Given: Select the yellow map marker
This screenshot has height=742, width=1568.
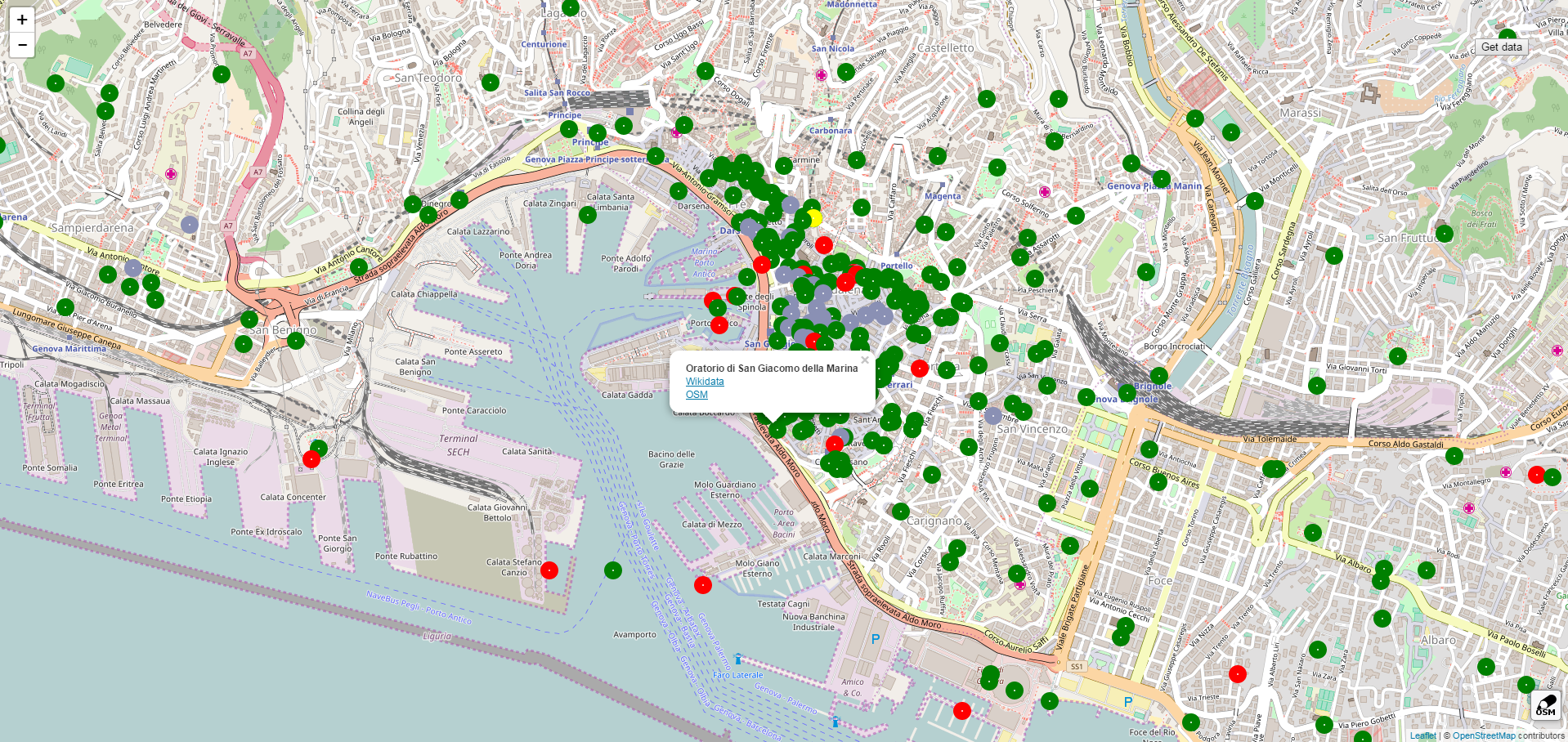Looking at the screenshot, I should [813, 218].
